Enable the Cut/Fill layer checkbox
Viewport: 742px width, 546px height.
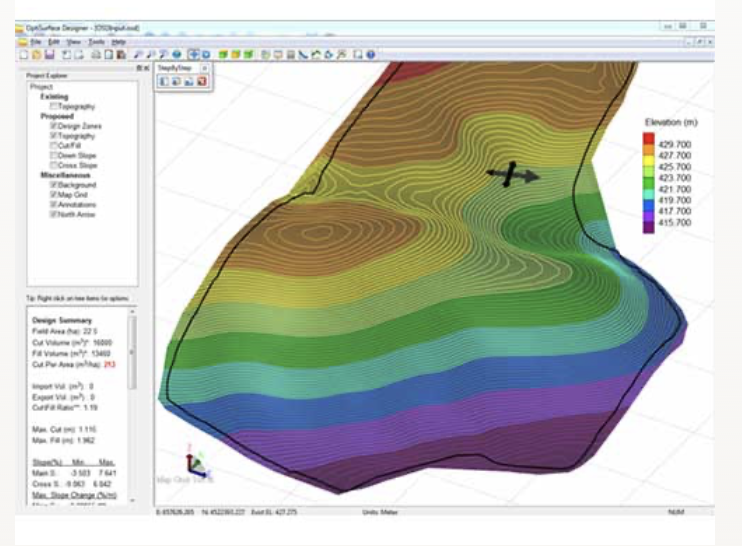(x=54, y=145)
